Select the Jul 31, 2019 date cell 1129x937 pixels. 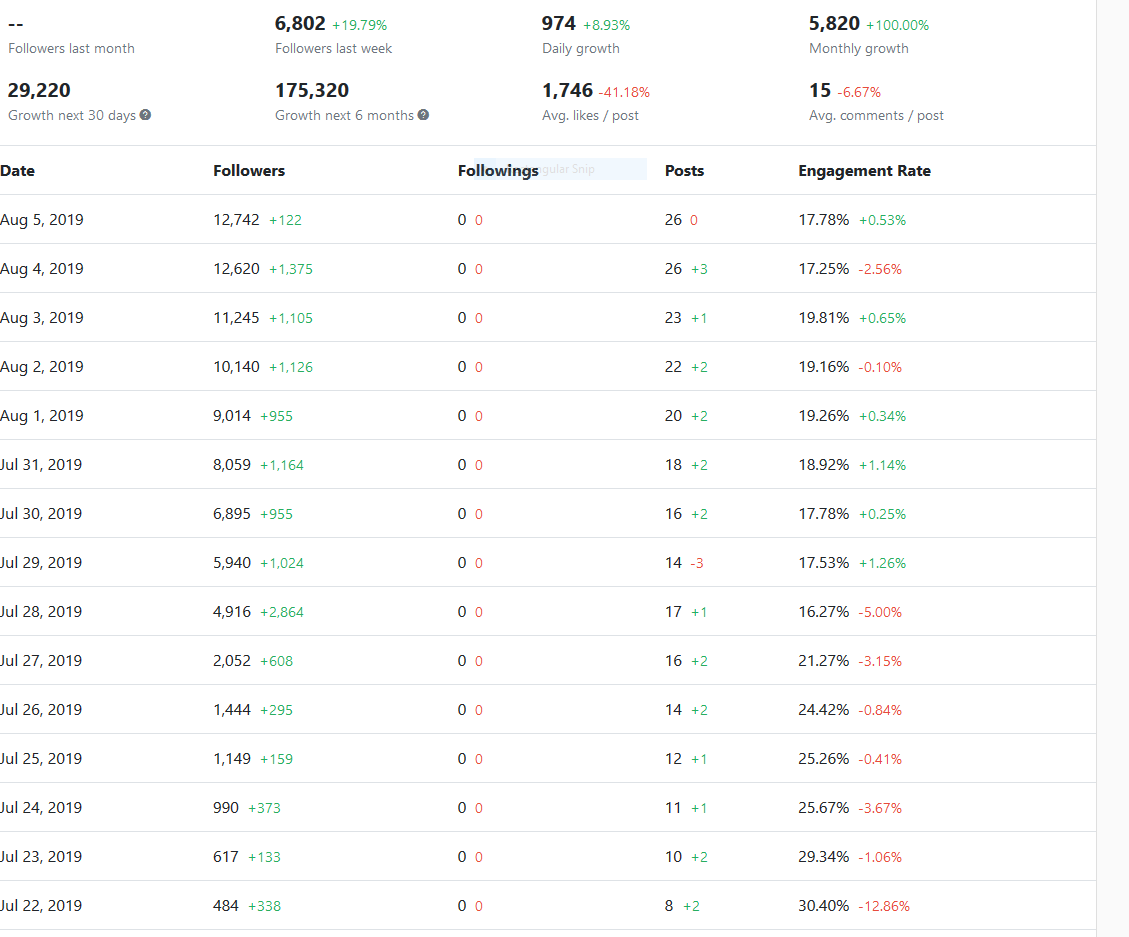pos(41,465)
